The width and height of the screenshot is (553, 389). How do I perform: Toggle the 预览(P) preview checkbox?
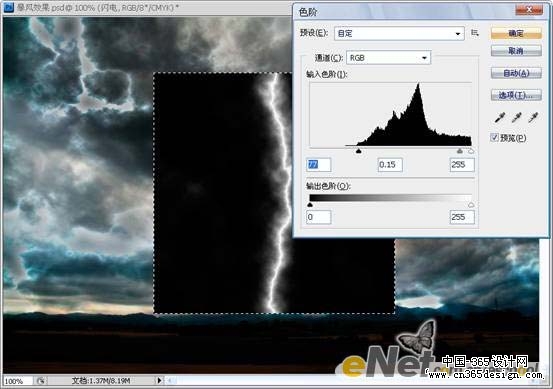pyautogui.click(x=494, y=138)
